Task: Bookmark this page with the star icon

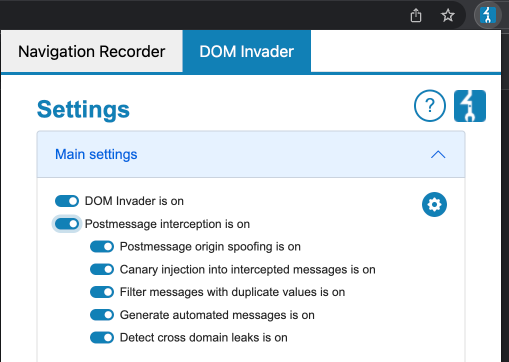Action: pos(447,15)
